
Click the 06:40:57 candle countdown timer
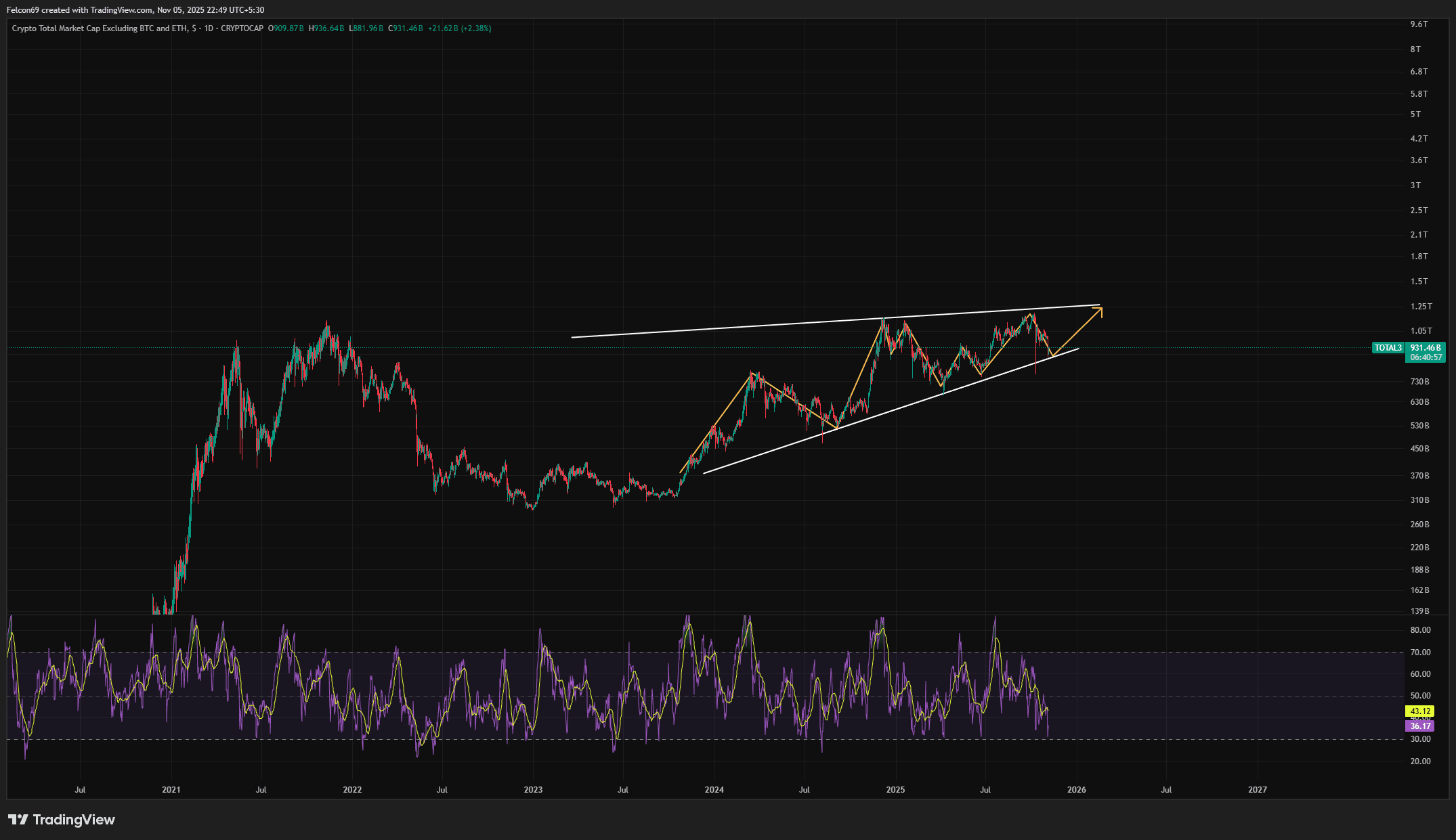click(1426, 357)
